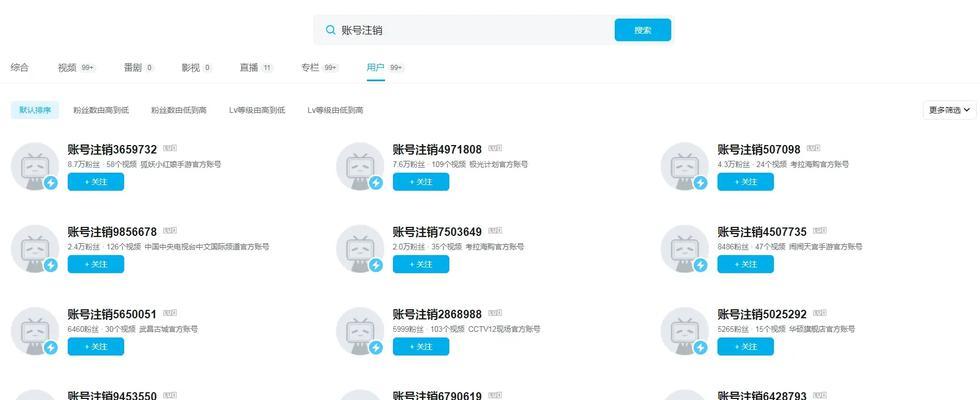This screenshot has height=400, width=980.
Task: Select 默认排序 sort option
Action: (35, 110)
